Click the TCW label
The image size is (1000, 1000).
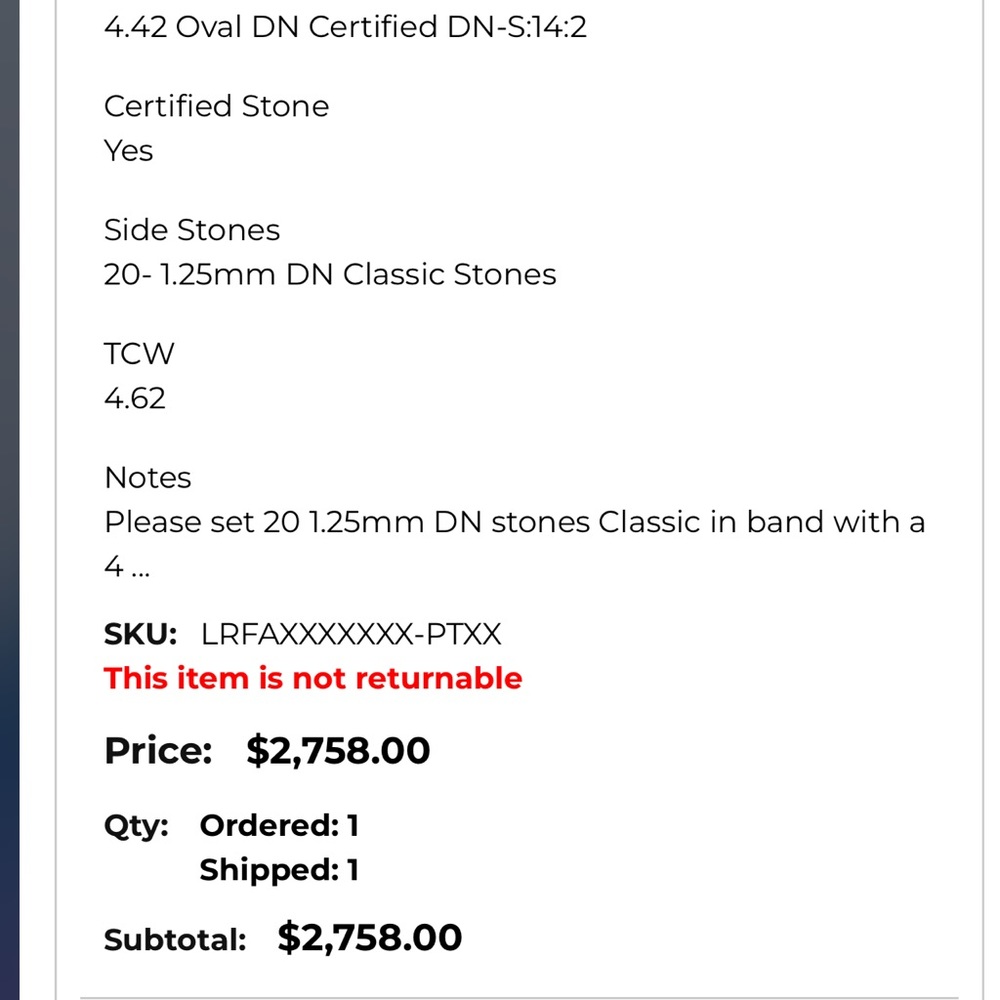(x=138, y=354)
